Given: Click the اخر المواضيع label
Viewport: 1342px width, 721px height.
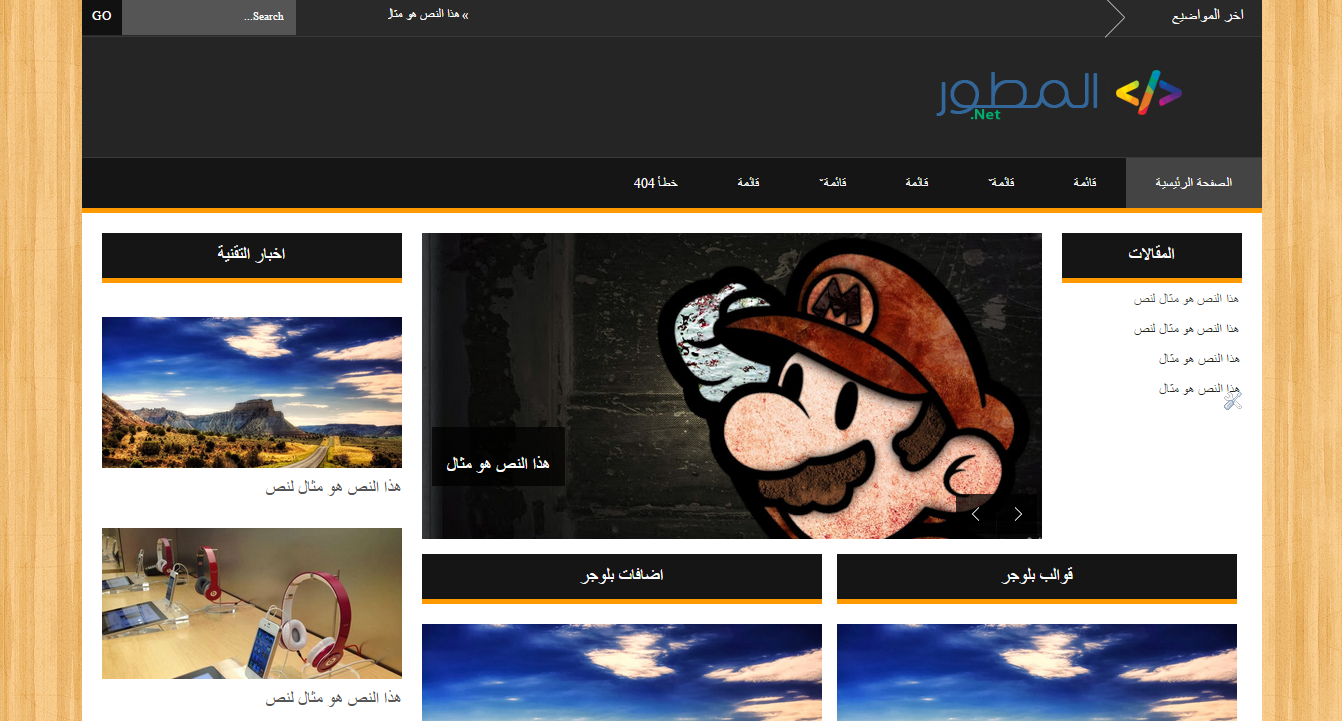Looking at the screenshot, I should (1207, 17).
